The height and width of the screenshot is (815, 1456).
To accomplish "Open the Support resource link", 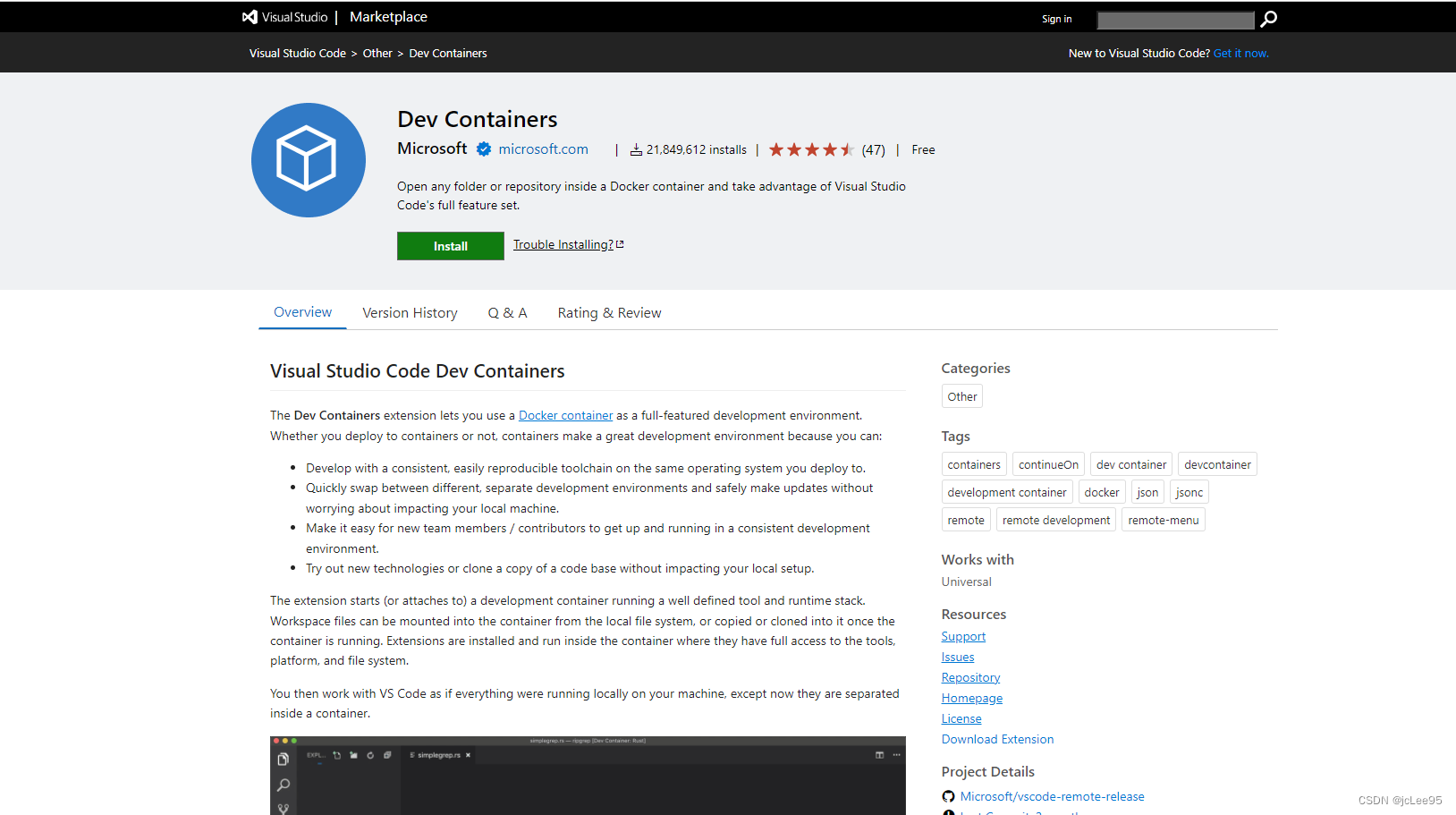I will pyautogui.click(x=963, y=636).
